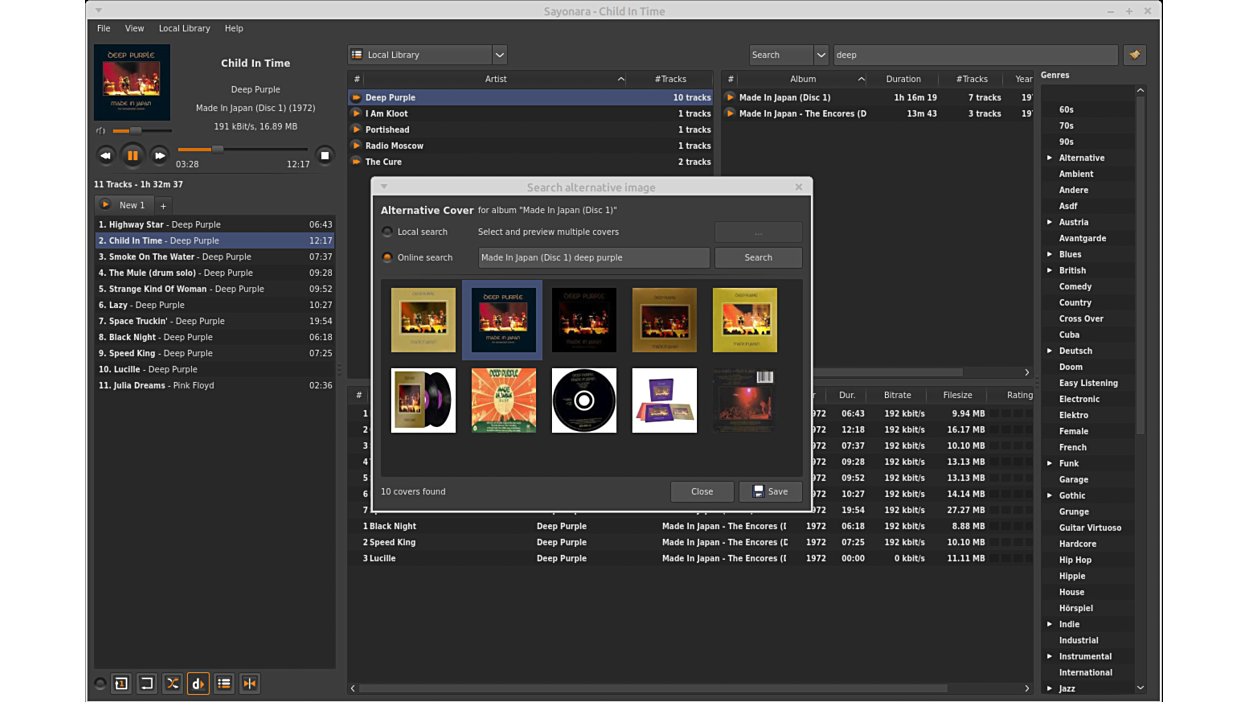1248x702 pixels.
Task: Open the Local Library dropdown
Action: pyautogui.click(x=499, y=55)
